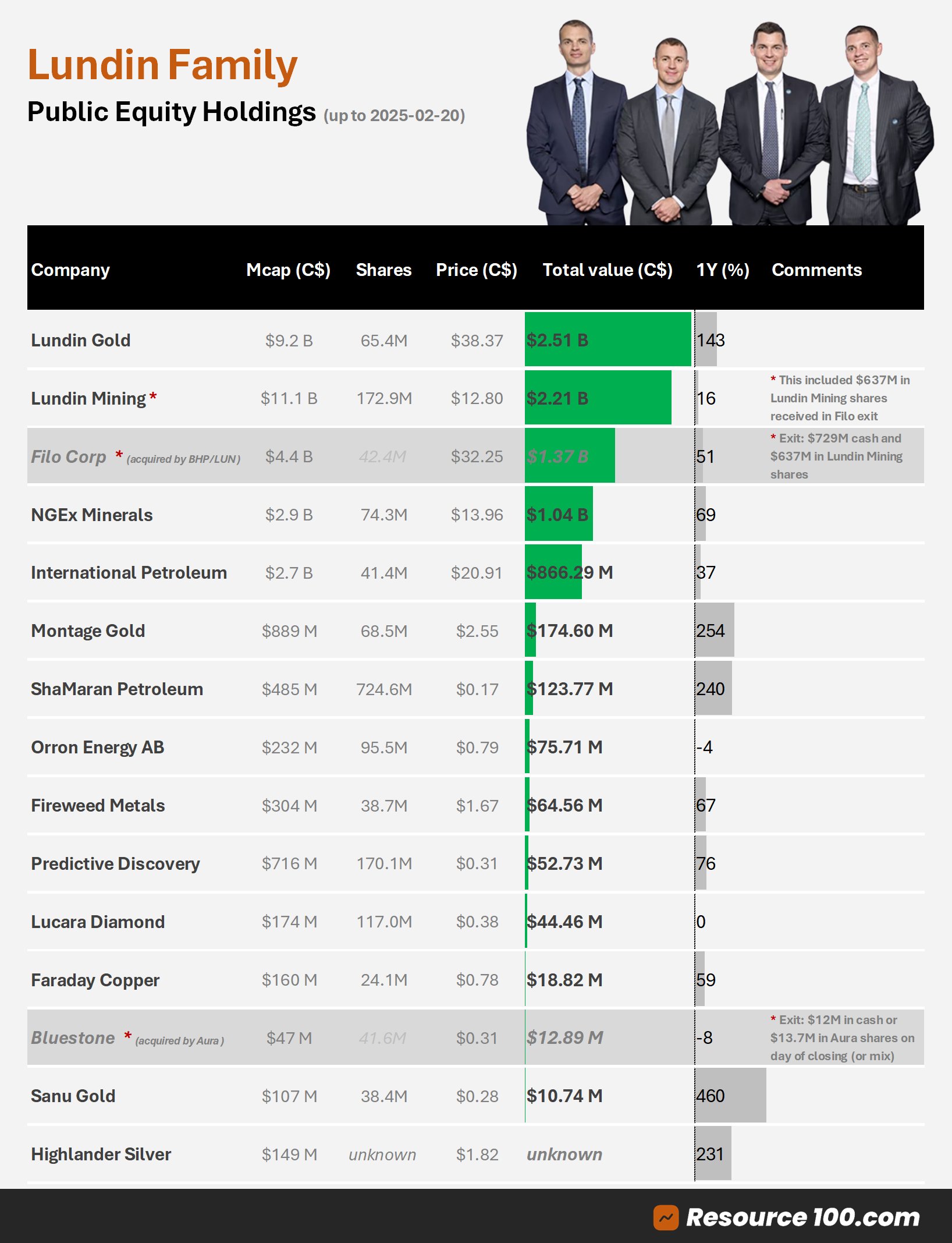This screenshot has width=952, height=1243.
Task: Click the $0.17 price value
Action: pyautogui.click(x=477, y=690)
